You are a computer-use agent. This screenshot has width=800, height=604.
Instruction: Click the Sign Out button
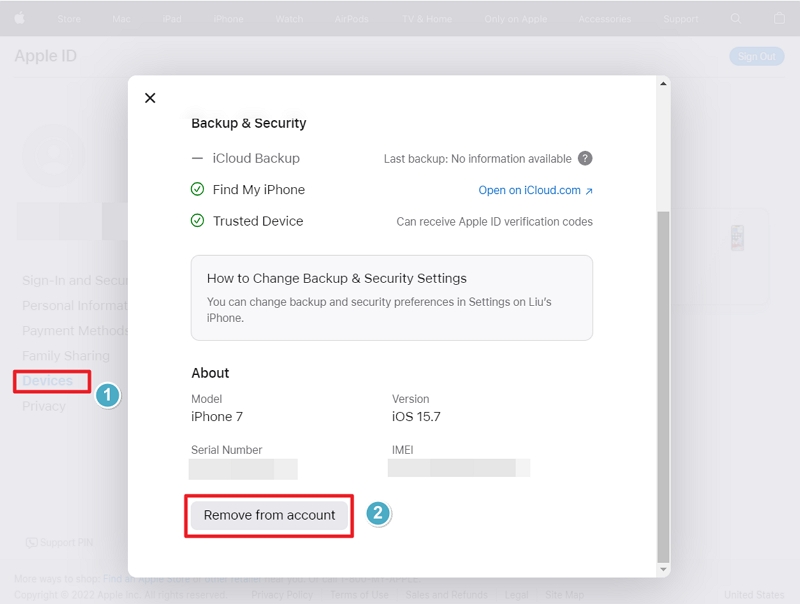pyautogui.click(x=757, y=56)
